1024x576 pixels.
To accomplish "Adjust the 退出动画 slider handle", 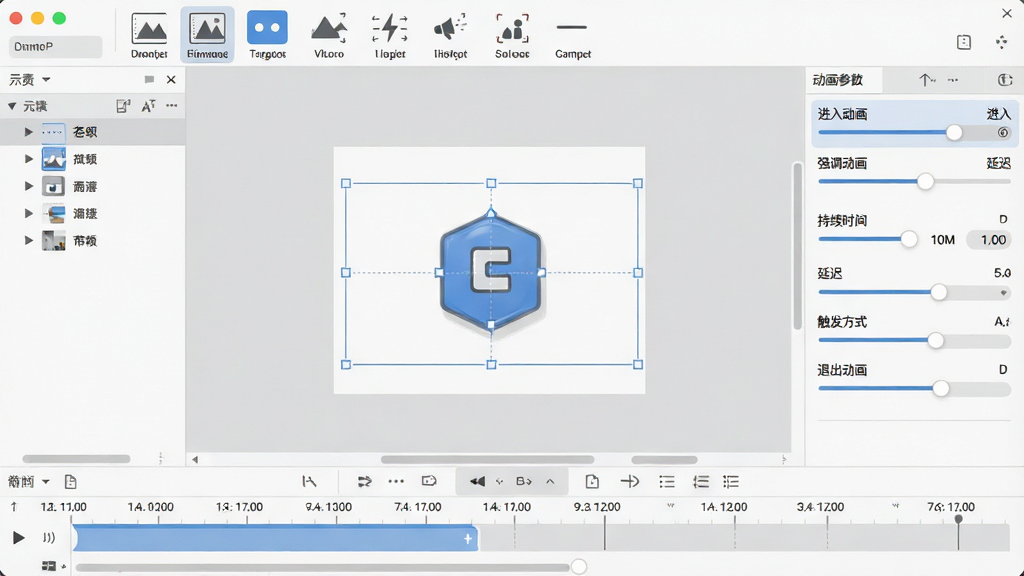I will [940, 389].
